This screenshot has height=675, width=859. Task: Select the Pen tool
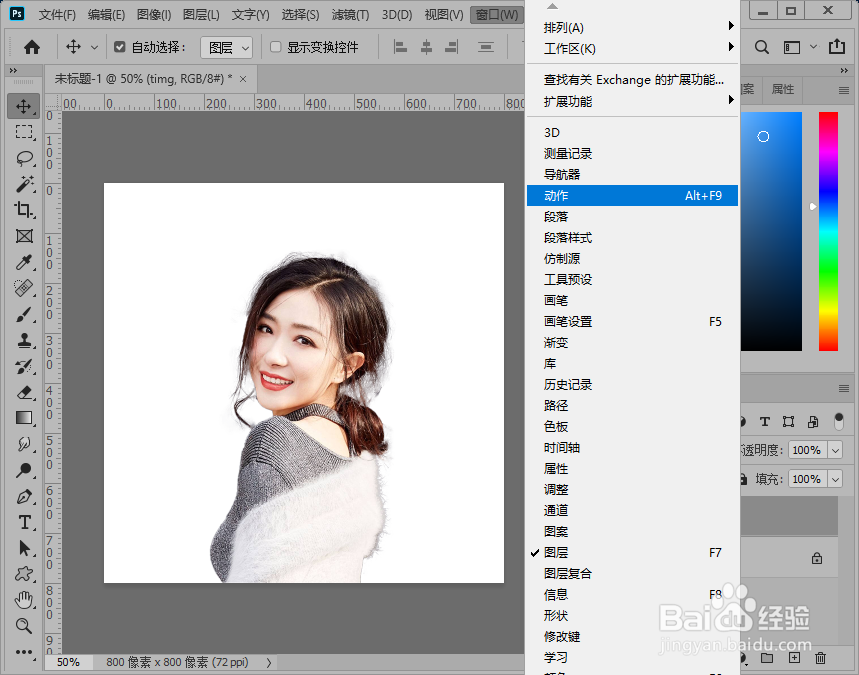point(24,496)
